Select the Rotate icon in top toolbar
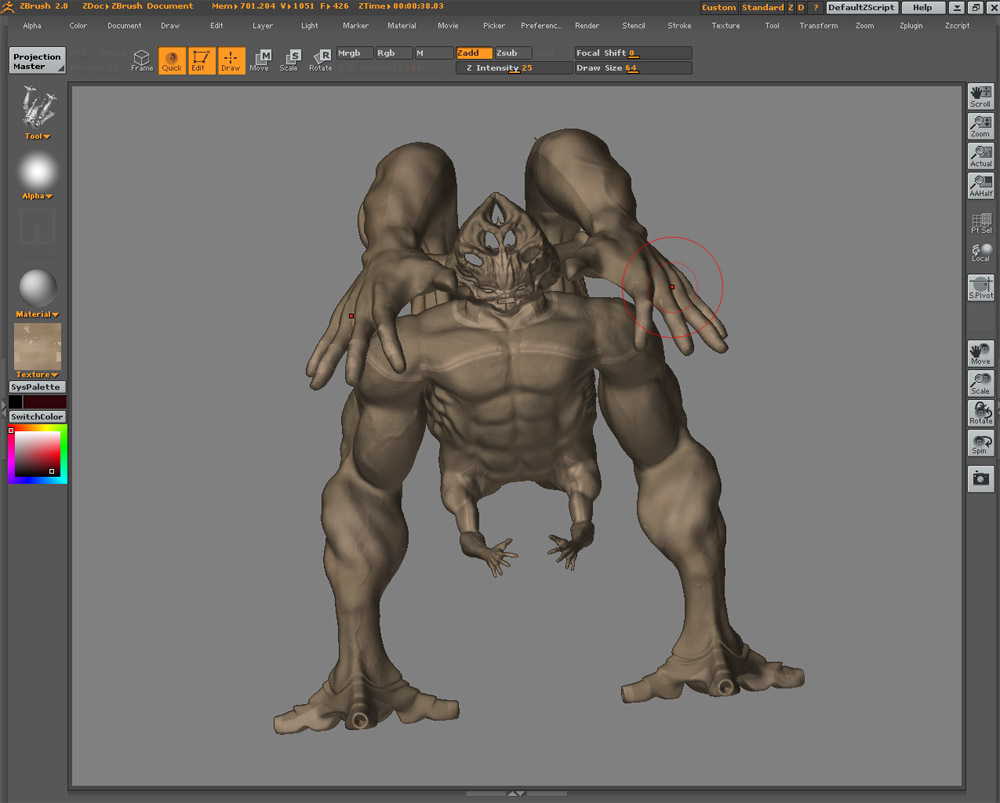This screenshot has width=1000, height=803. (x=320, y=61)
